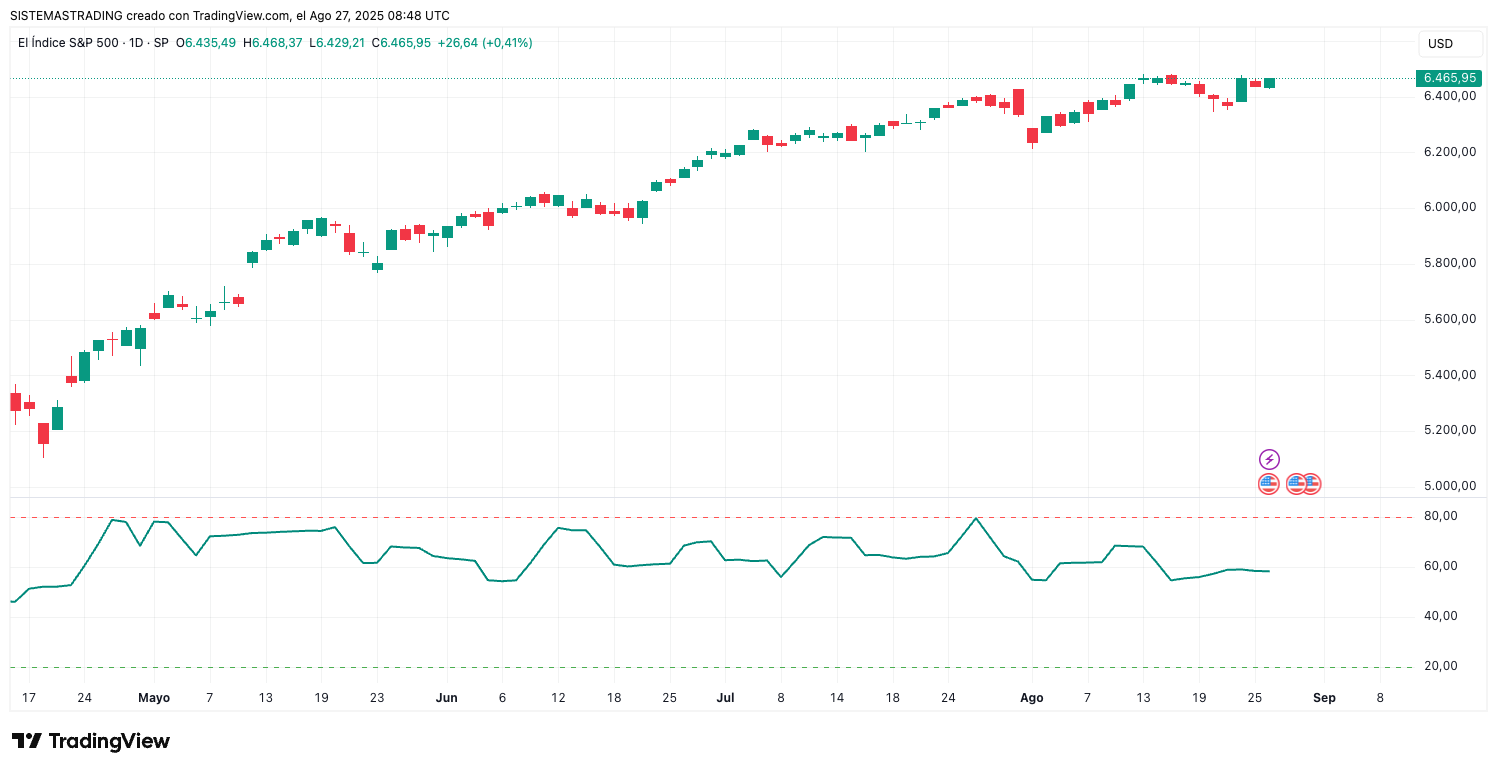Toggle the S&P 500 series visibility in legend
1497x771 pixels.
70,42
